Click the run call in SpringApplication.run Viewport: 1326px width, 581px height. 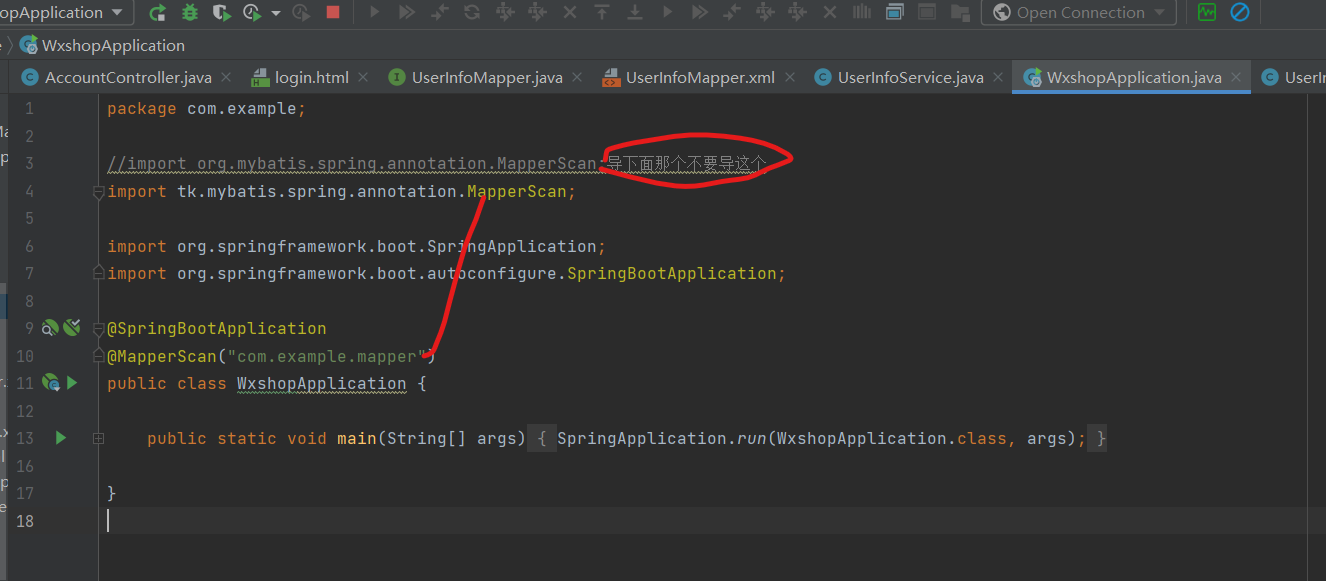coord(752,438)
